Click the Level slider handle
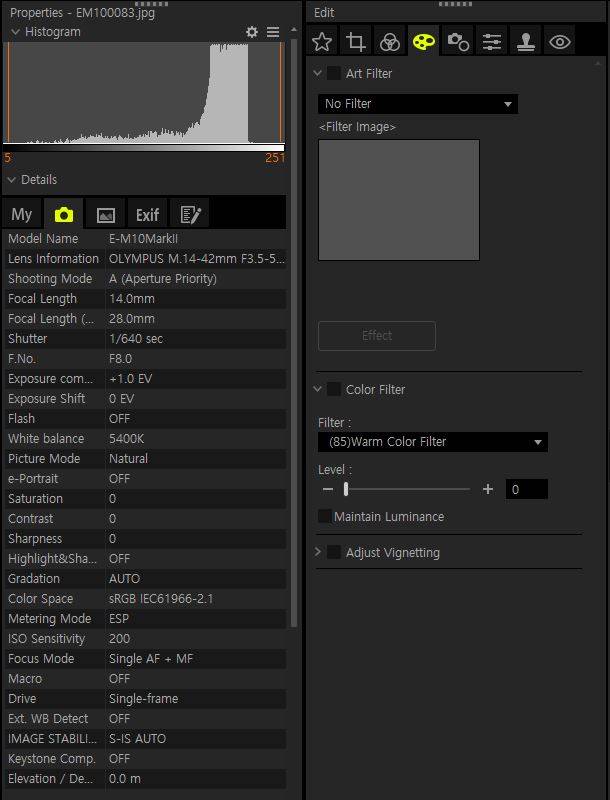 (346, 489)
